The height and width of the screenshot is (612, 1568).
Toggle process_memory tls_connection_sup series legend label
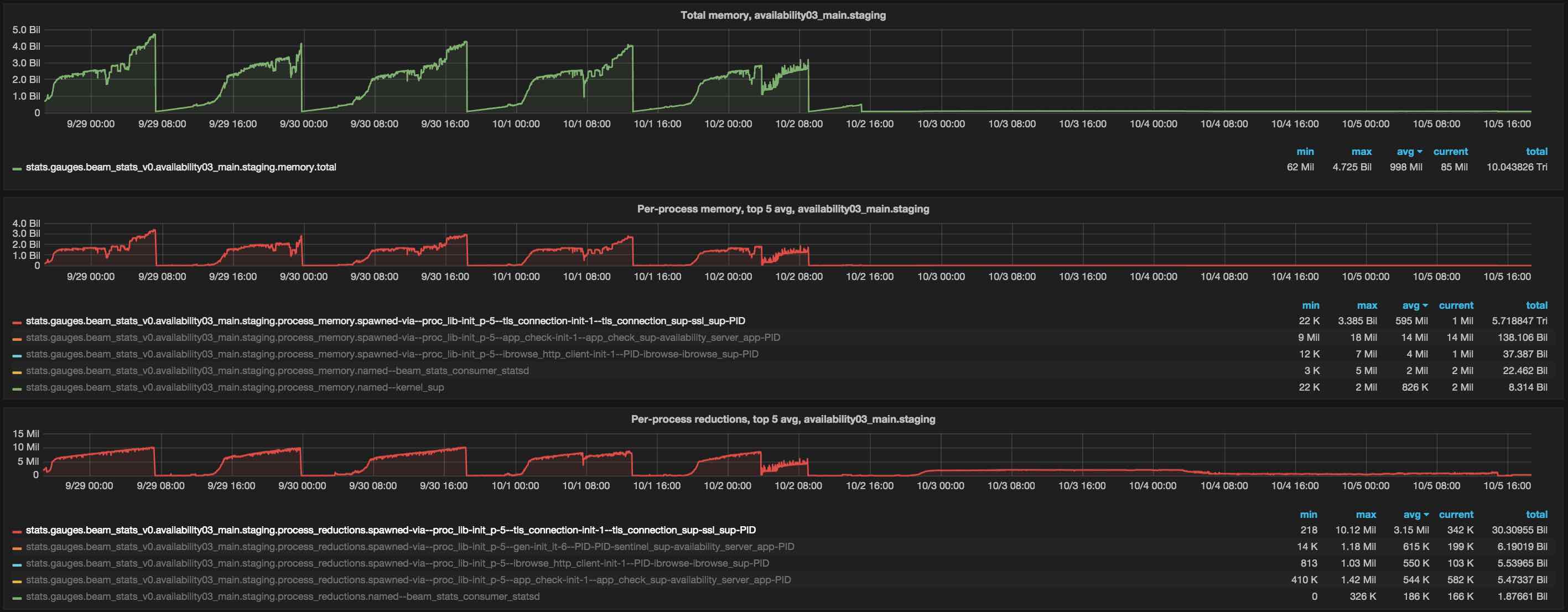[385, 320]
